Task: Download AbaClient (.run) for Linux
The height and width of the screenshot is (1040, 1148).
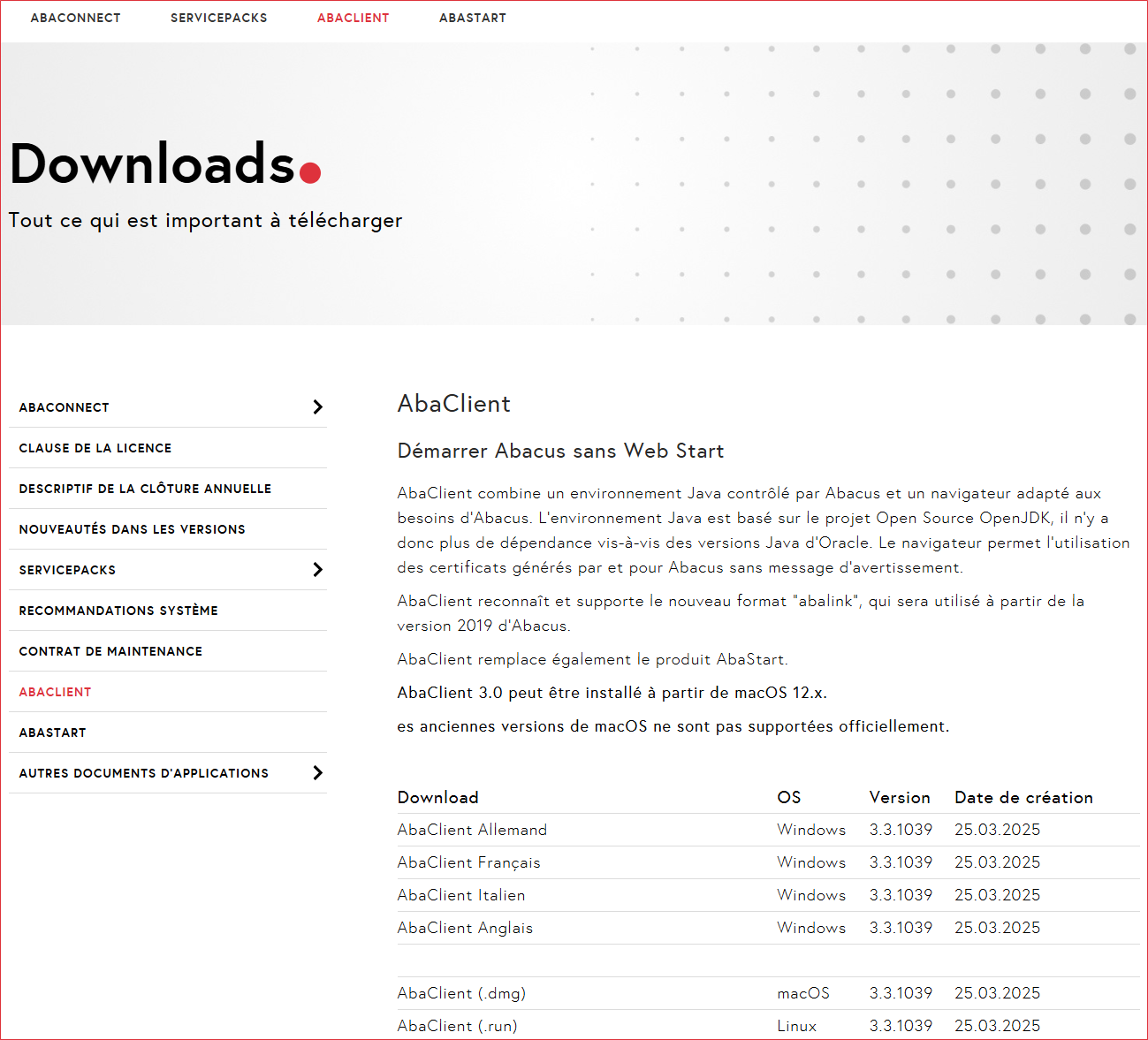Action: (x=457, y=1026)
